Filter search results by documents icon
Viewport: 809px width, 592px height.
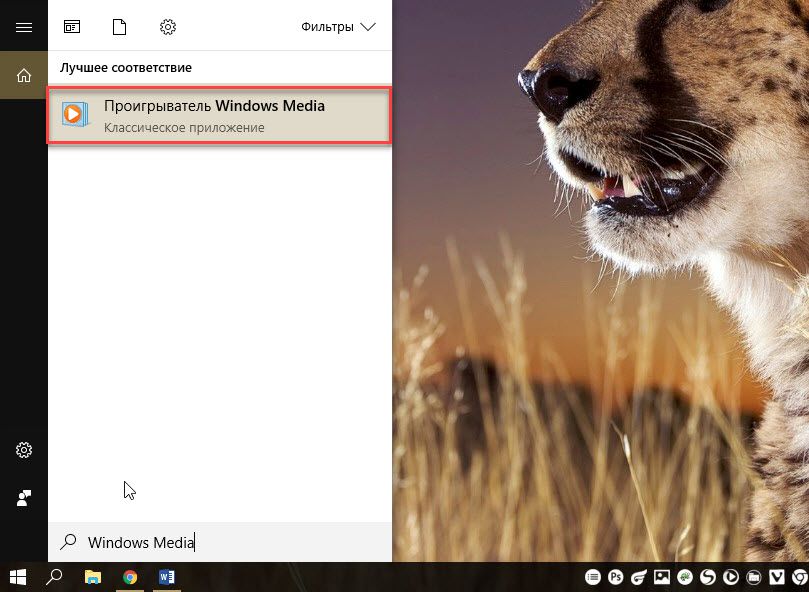(120, 27)
